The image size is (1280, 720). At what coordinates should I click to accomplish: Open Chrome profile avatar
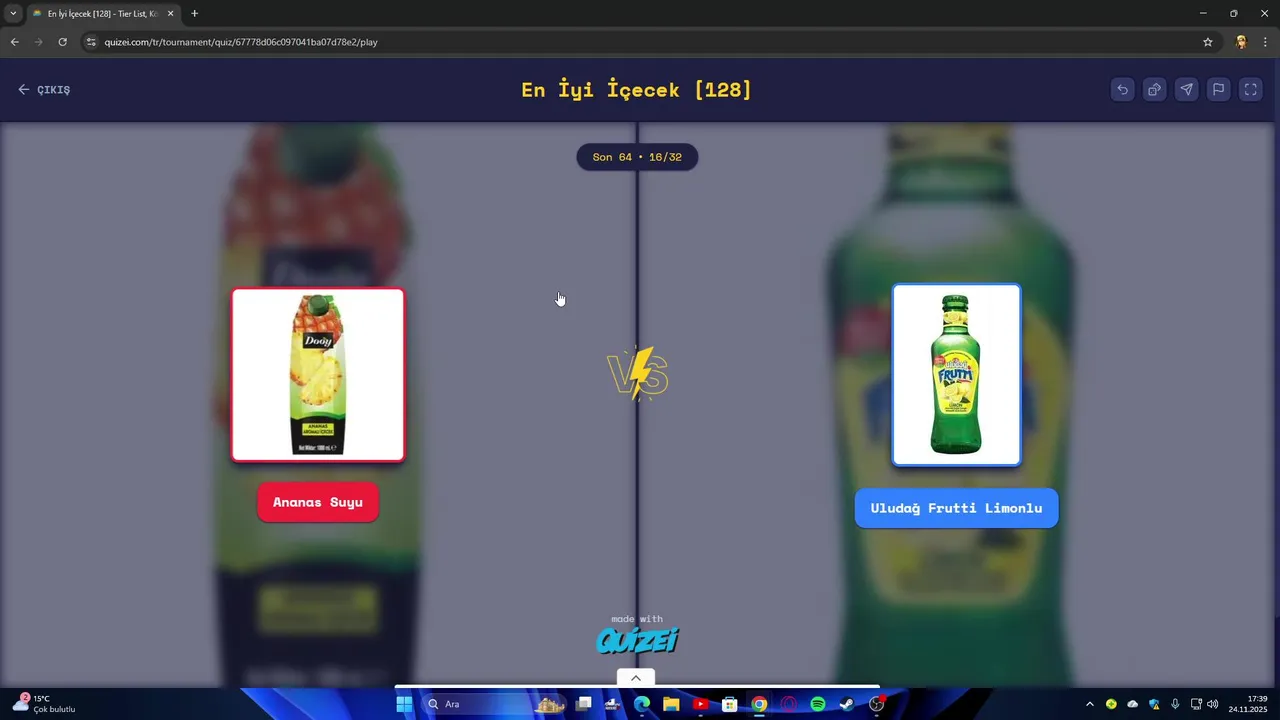1241,42
